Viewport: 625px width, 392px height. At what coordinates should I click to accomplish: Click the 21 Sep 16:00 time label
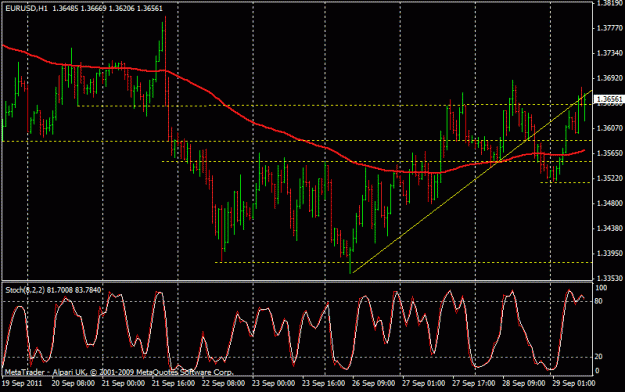coord(173,383)
